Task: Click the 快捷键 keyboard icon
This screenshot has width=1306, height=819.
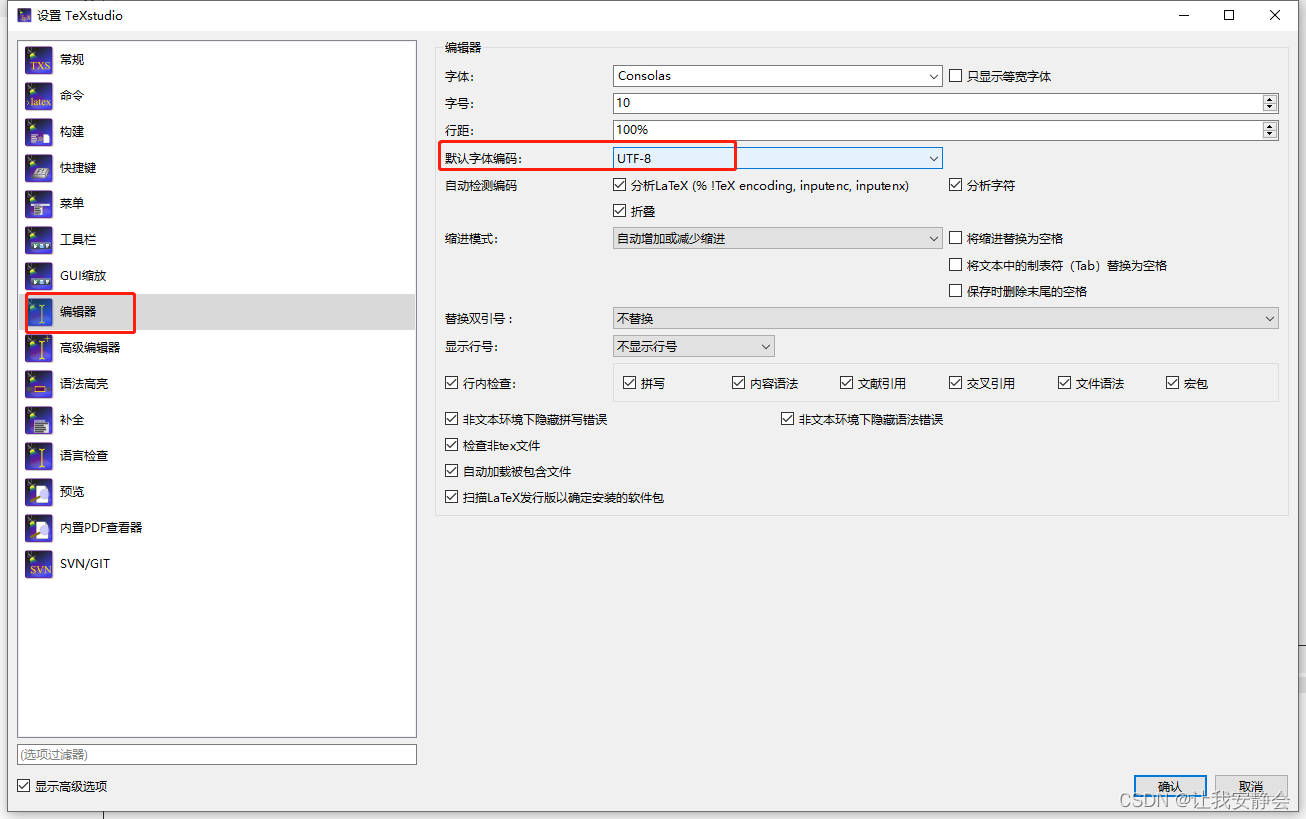Action: (39, 168)
